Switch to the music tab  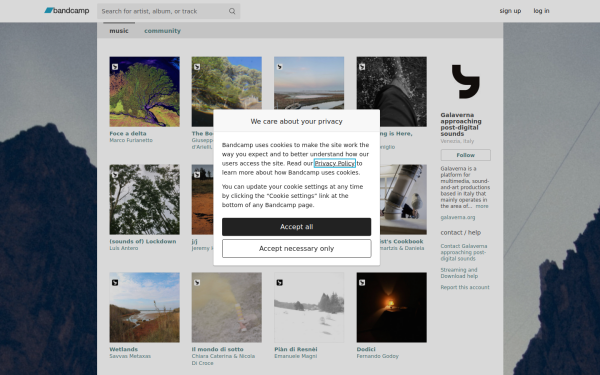119,31
